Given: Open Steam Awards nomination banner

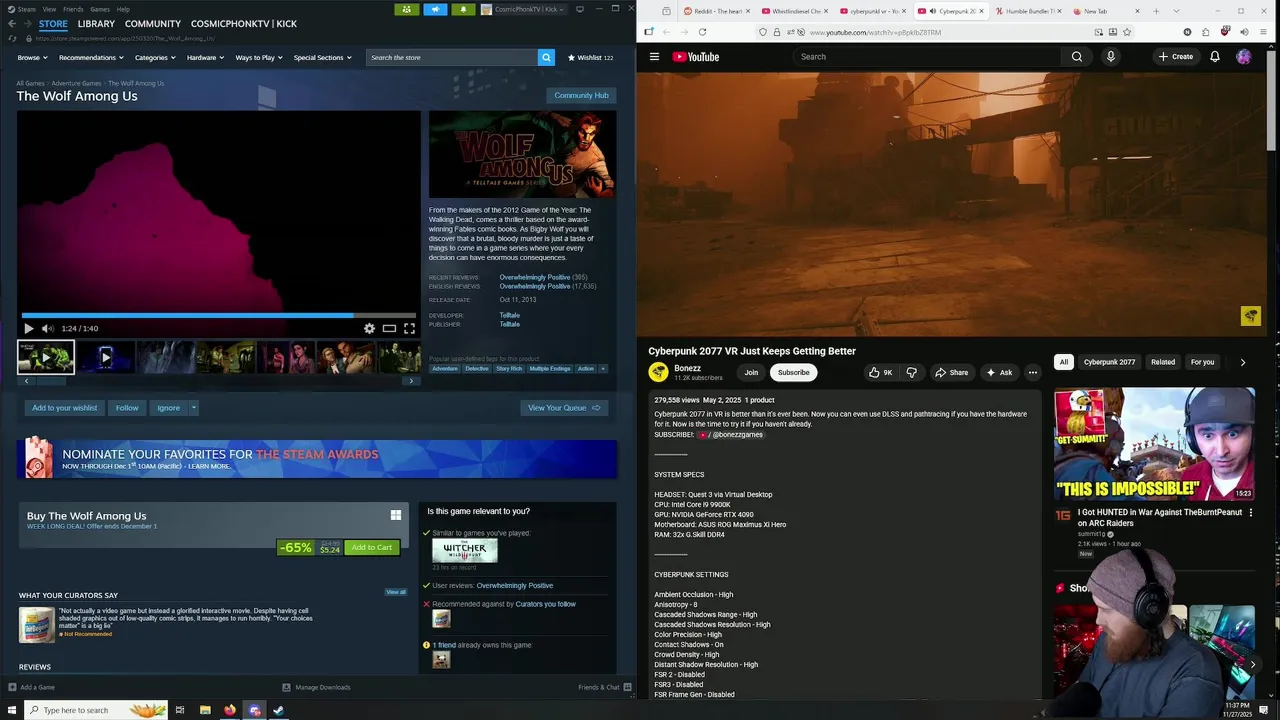Looking at the screenshot, I should (x=317, y=459).
